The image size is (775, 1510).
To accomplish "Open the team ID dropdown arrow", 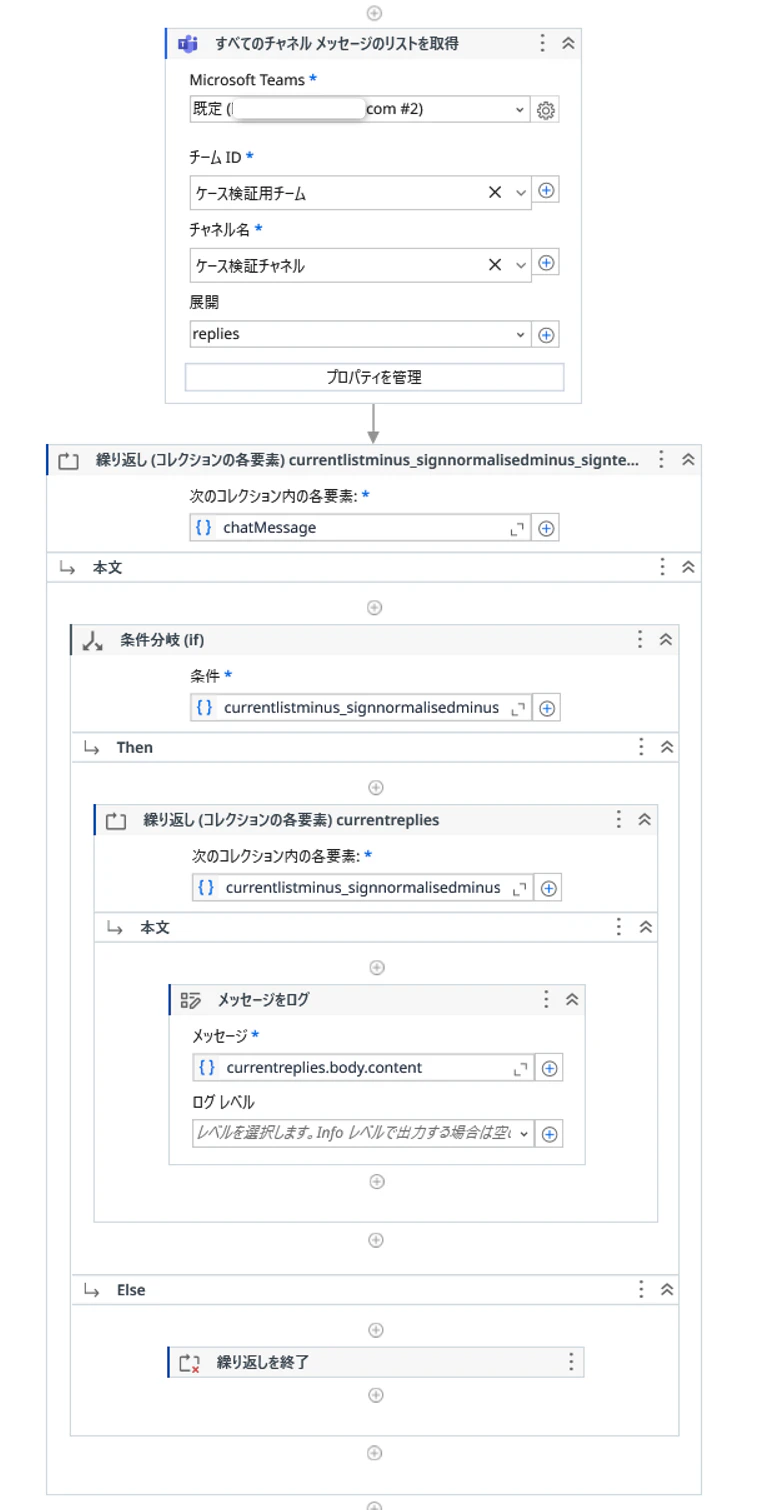I will click(x=520, y=193).
